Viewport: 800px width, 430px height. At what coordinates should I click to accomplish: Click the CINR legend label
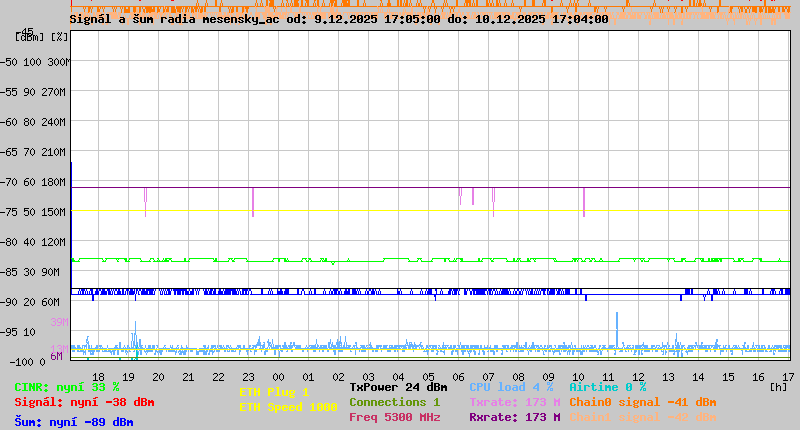[67, 387]
